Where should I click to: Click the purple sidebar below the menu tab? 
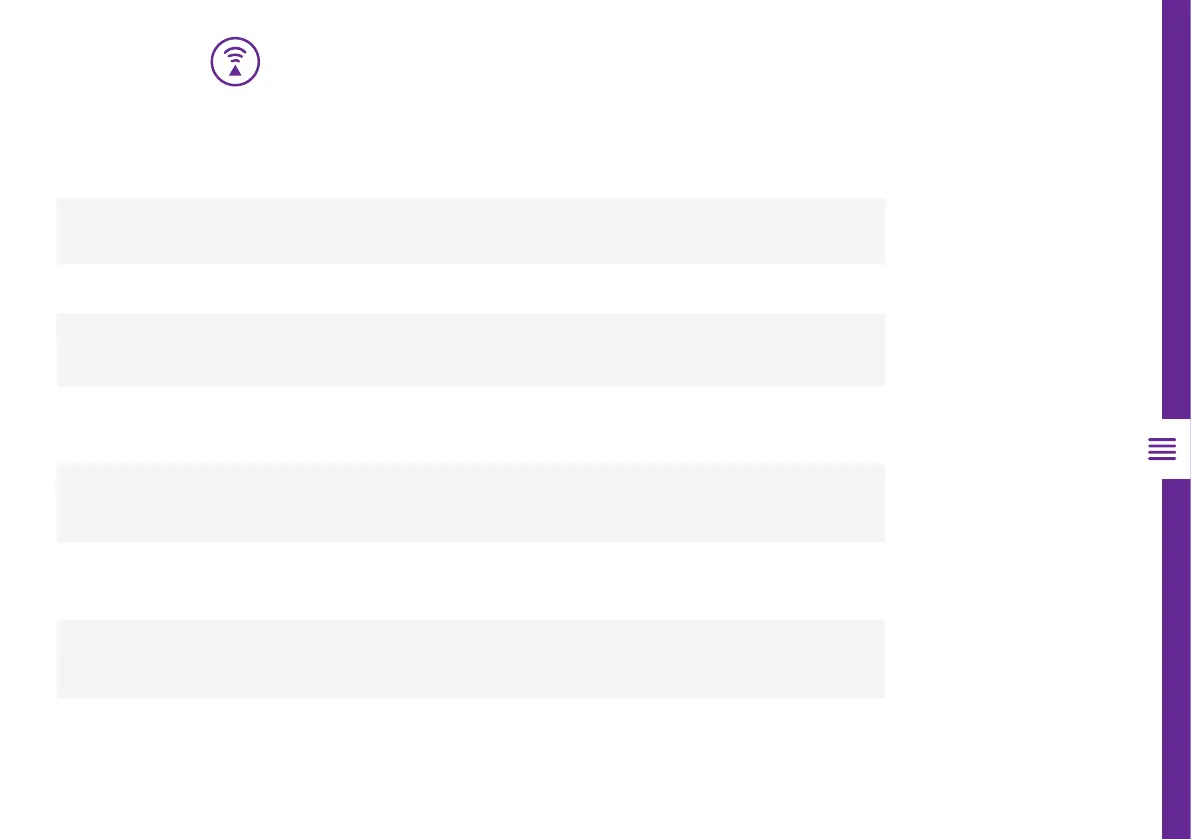coord(1176,660)
